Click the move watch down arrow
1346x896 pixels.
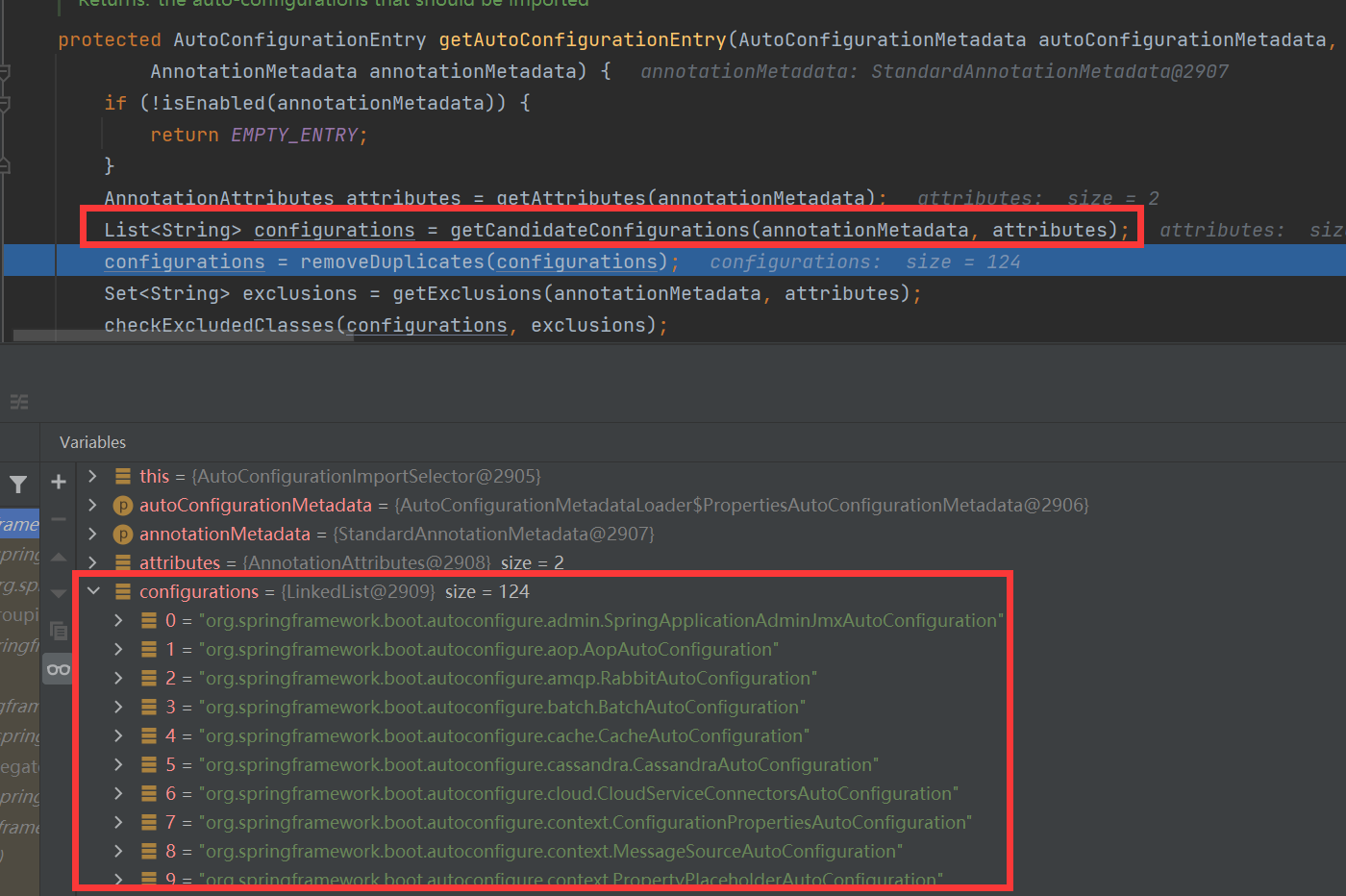click(59, 593)
